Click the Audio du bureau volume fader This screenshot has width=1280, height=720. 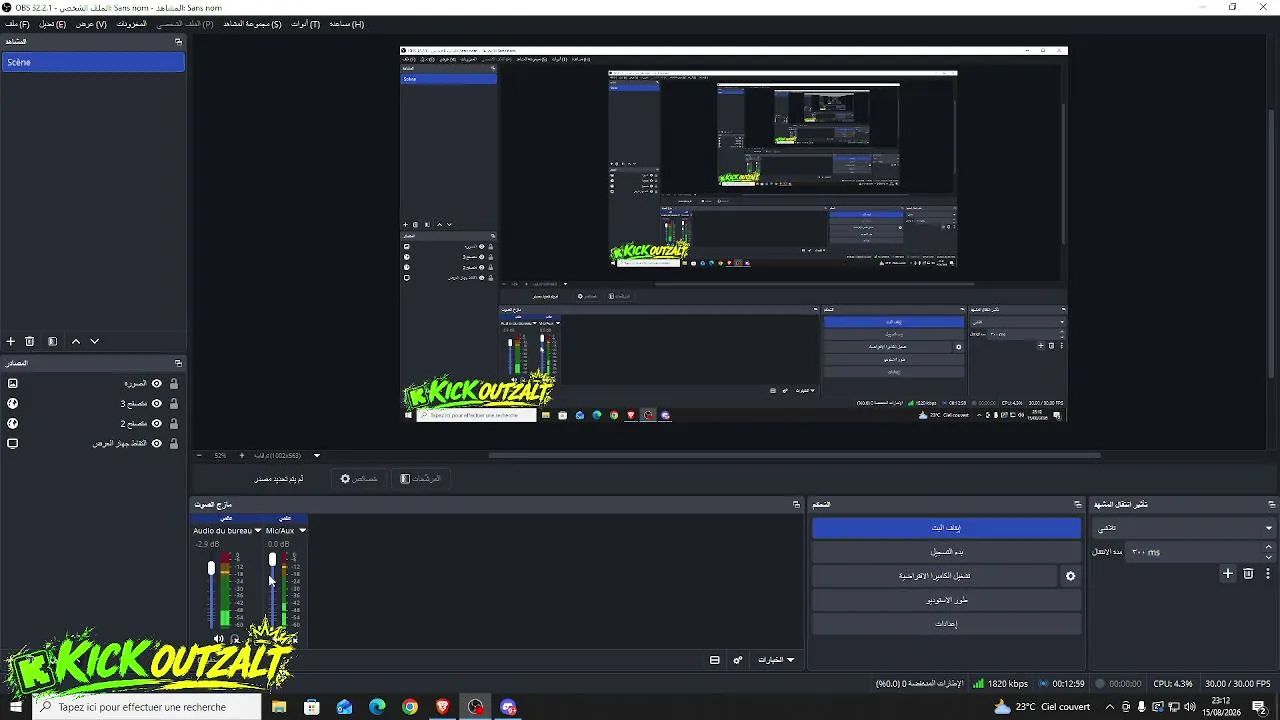[x=211, y=568]
